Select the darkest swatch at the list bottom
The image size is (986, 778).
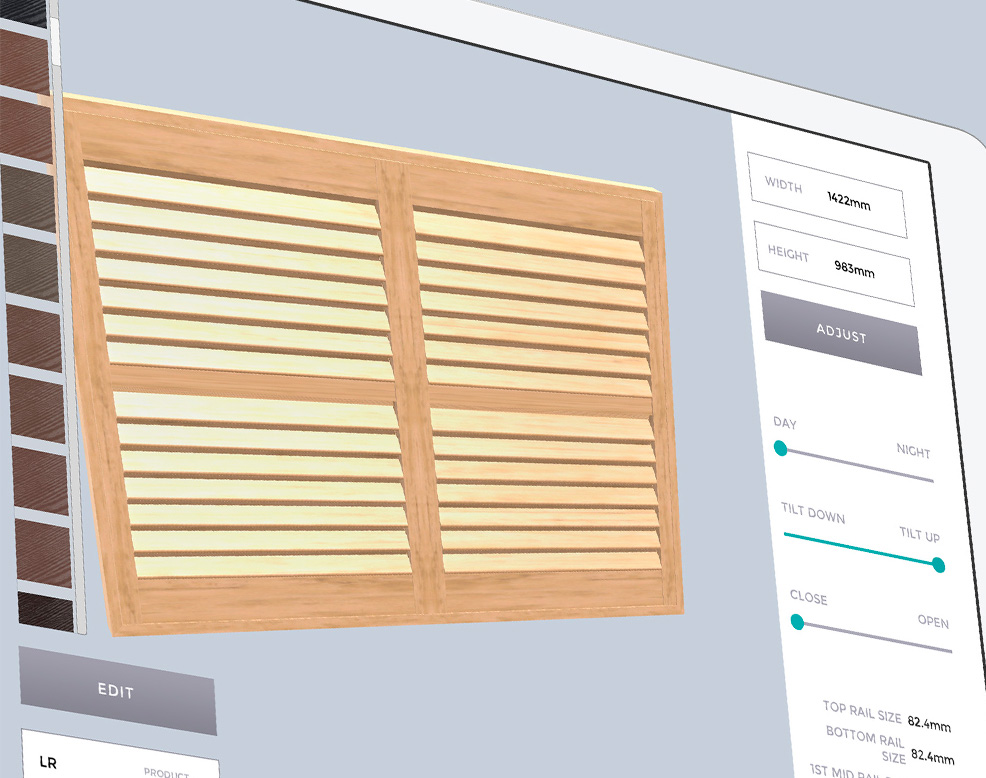(x=45, y=610)
